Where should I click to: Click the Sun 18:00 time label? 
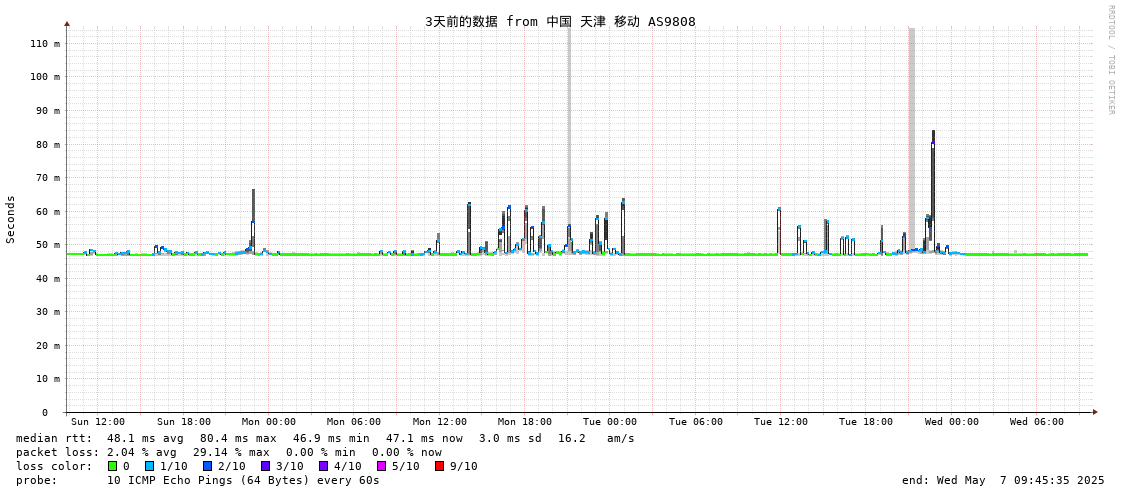click(184, 423)
